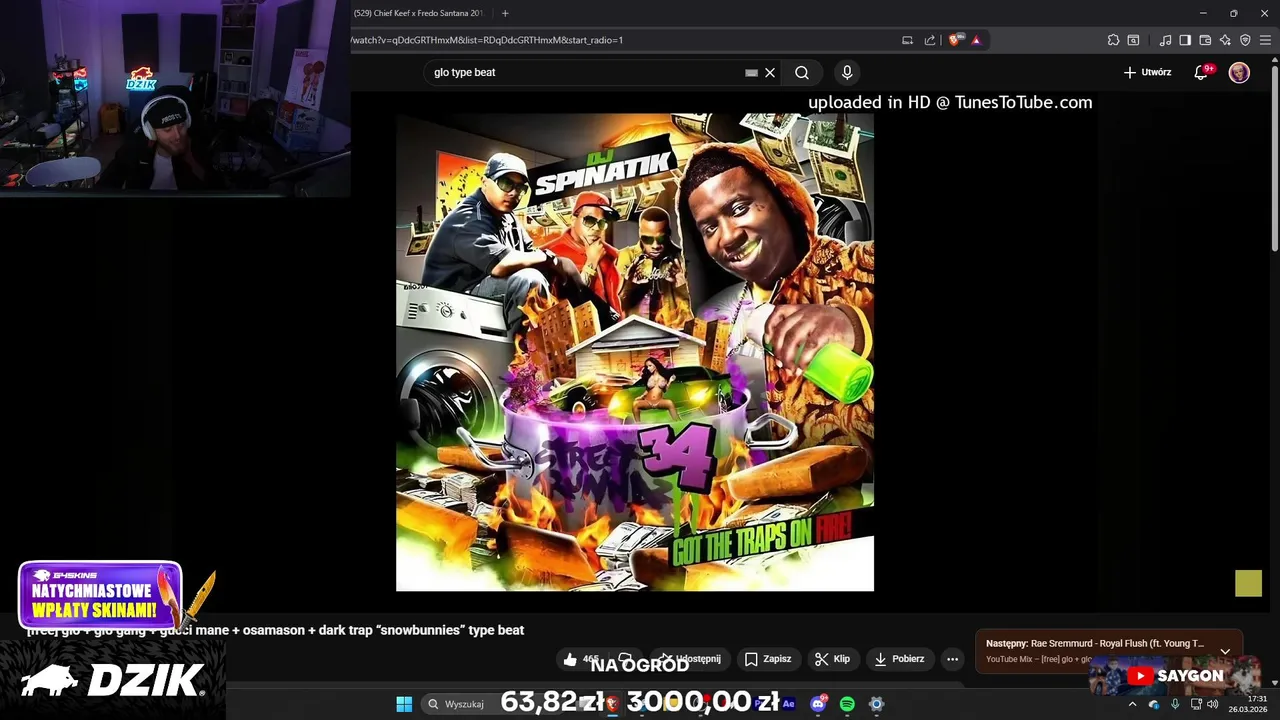This screenshot has height=720, width=1280.
Task: Open Brave Rewards triangle icon
Action: click(976, 40)
